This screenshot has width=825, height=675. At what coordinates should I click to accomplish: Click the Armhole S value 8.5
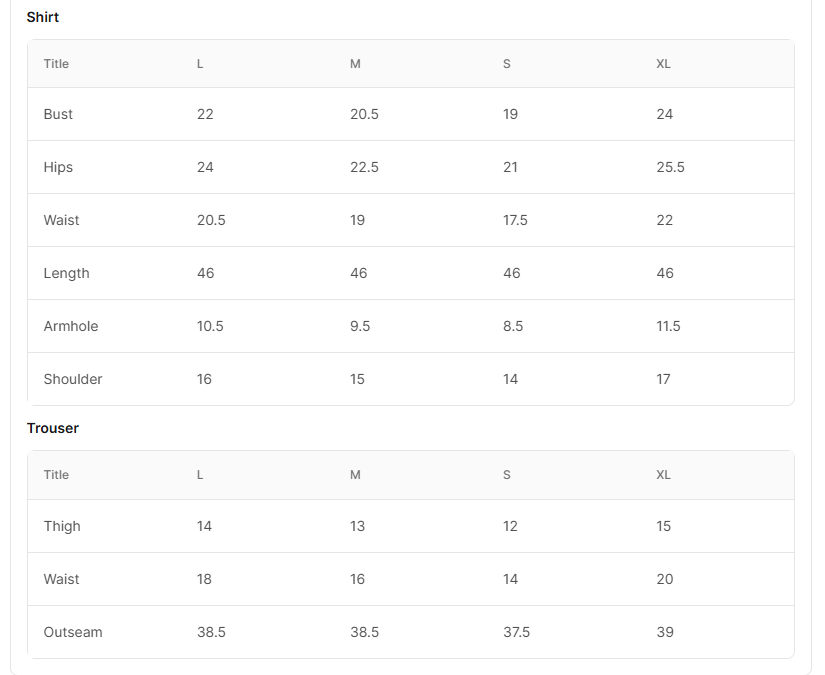click(x=513, y=326)
